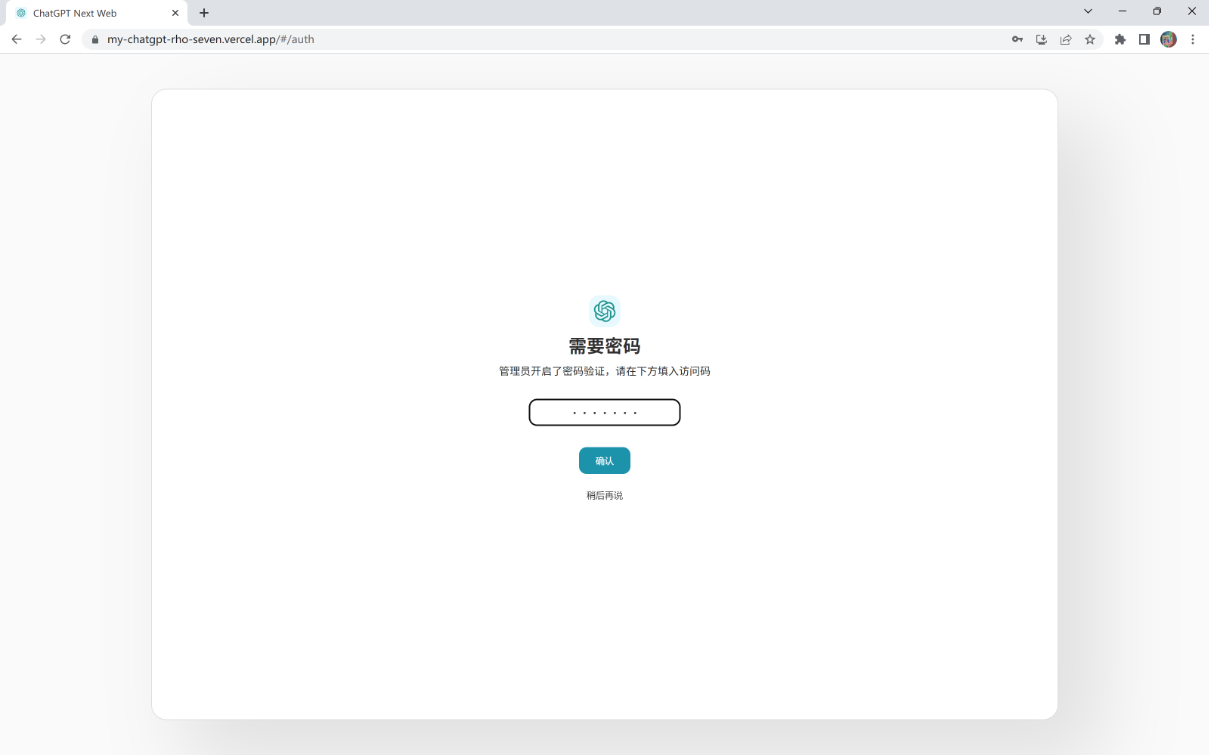Click the ChatGPT logo above 需要密码
This screenshot has width=1209, height=755.
605,311
